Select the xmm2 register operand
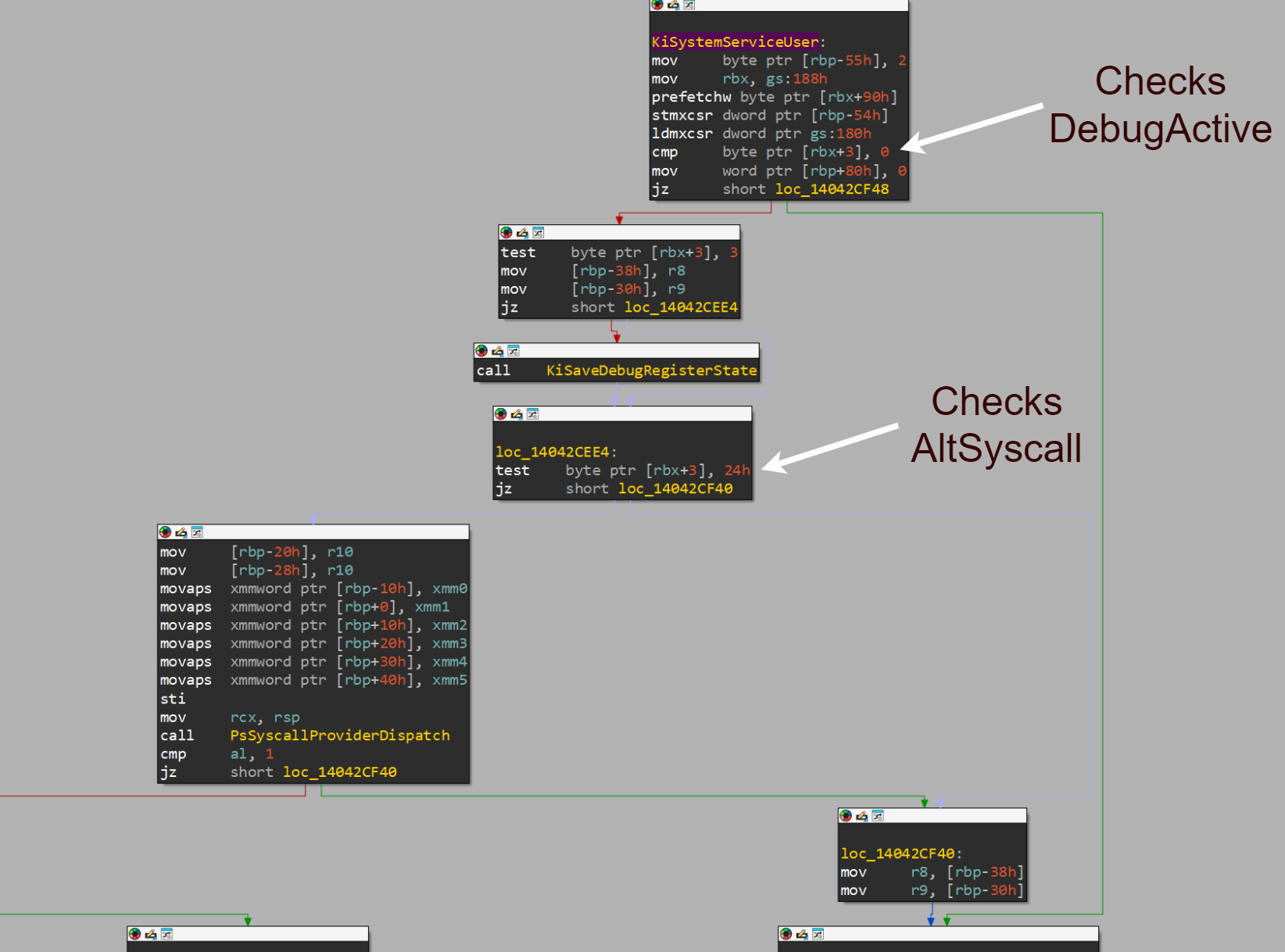Viewport: 1285px width, 952px height. click(450, 625)
